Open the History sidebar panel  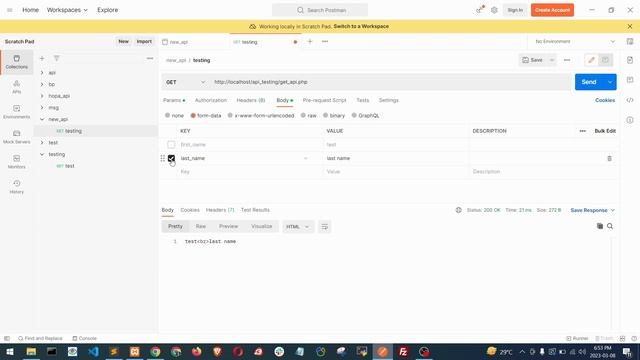17,187
